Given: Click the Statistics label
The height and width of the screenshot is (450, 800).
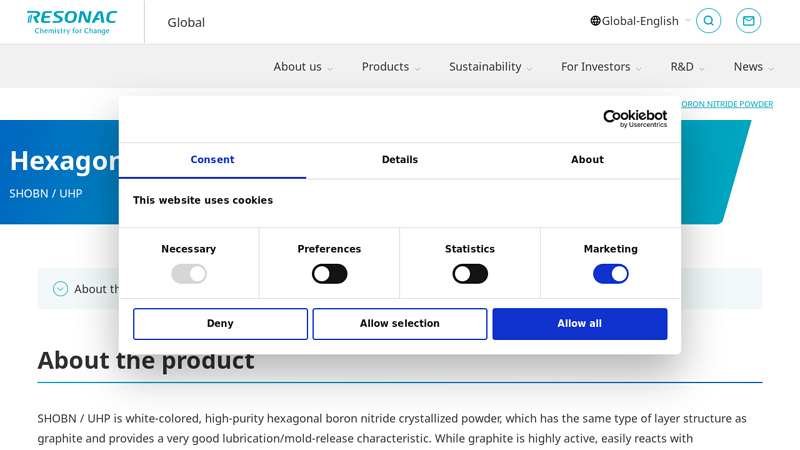Looking at the screenshot, I should 470,249.
